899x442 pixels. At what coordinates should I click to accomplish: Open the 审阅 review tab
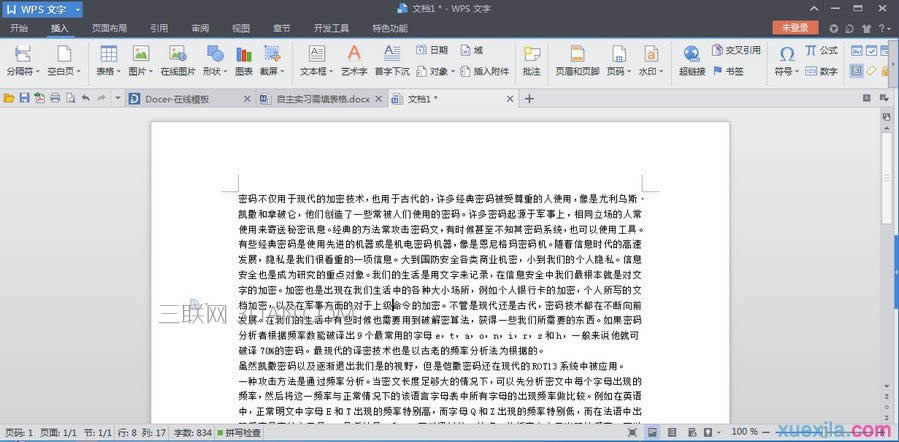click(200, 28)
